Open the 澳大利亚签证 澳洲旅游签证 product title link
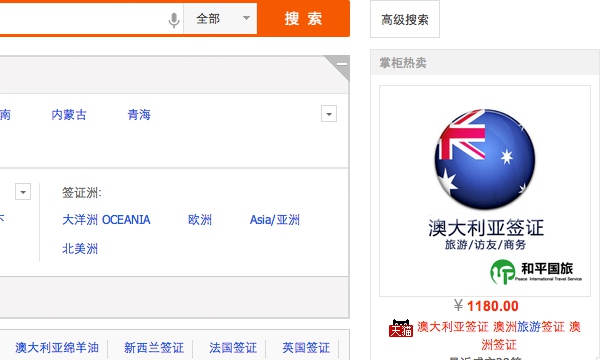600x360 pixels. click(x=499, y=336)
